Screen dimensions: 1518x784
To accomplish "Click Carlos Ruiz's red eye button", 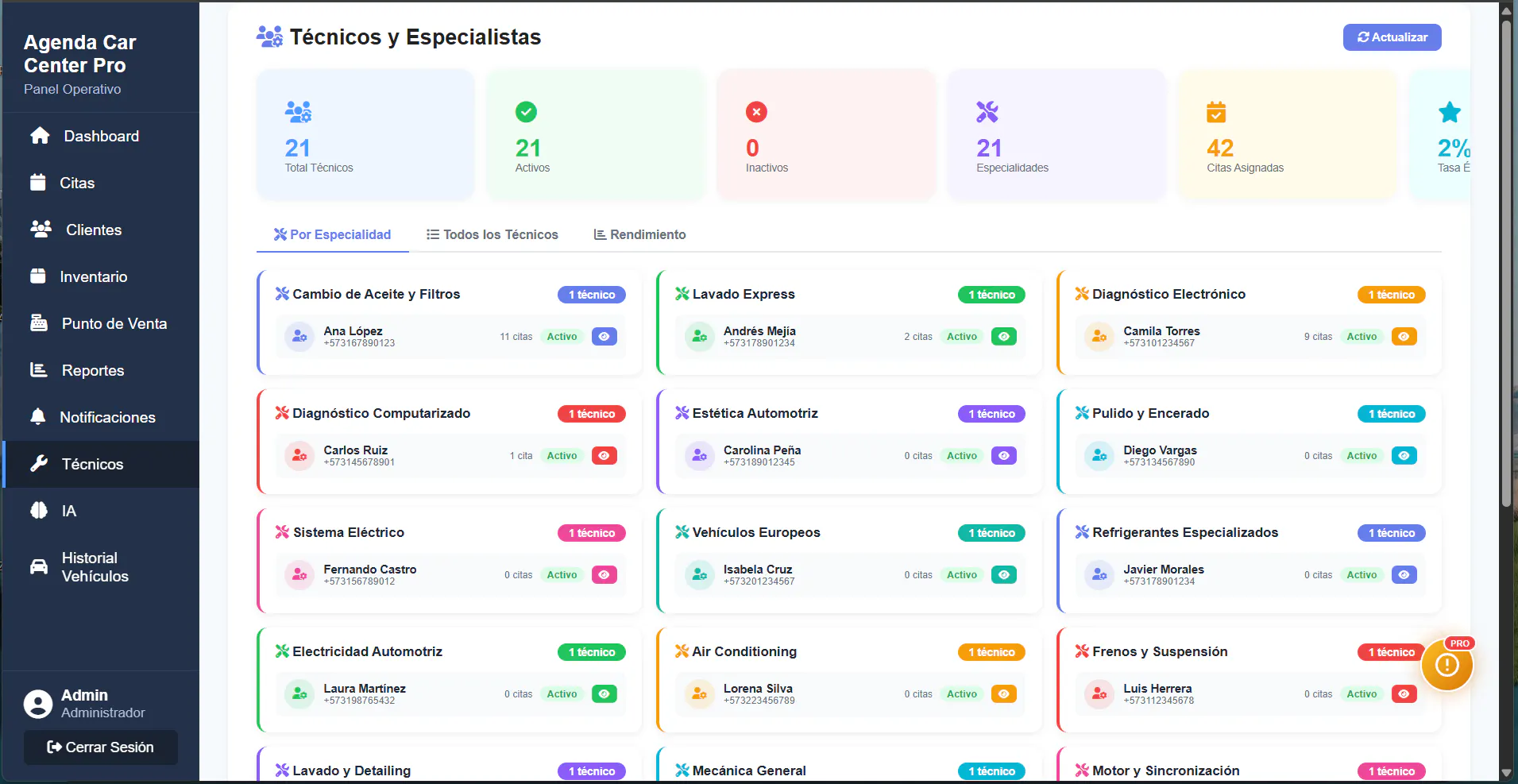I will coord(604,456).
